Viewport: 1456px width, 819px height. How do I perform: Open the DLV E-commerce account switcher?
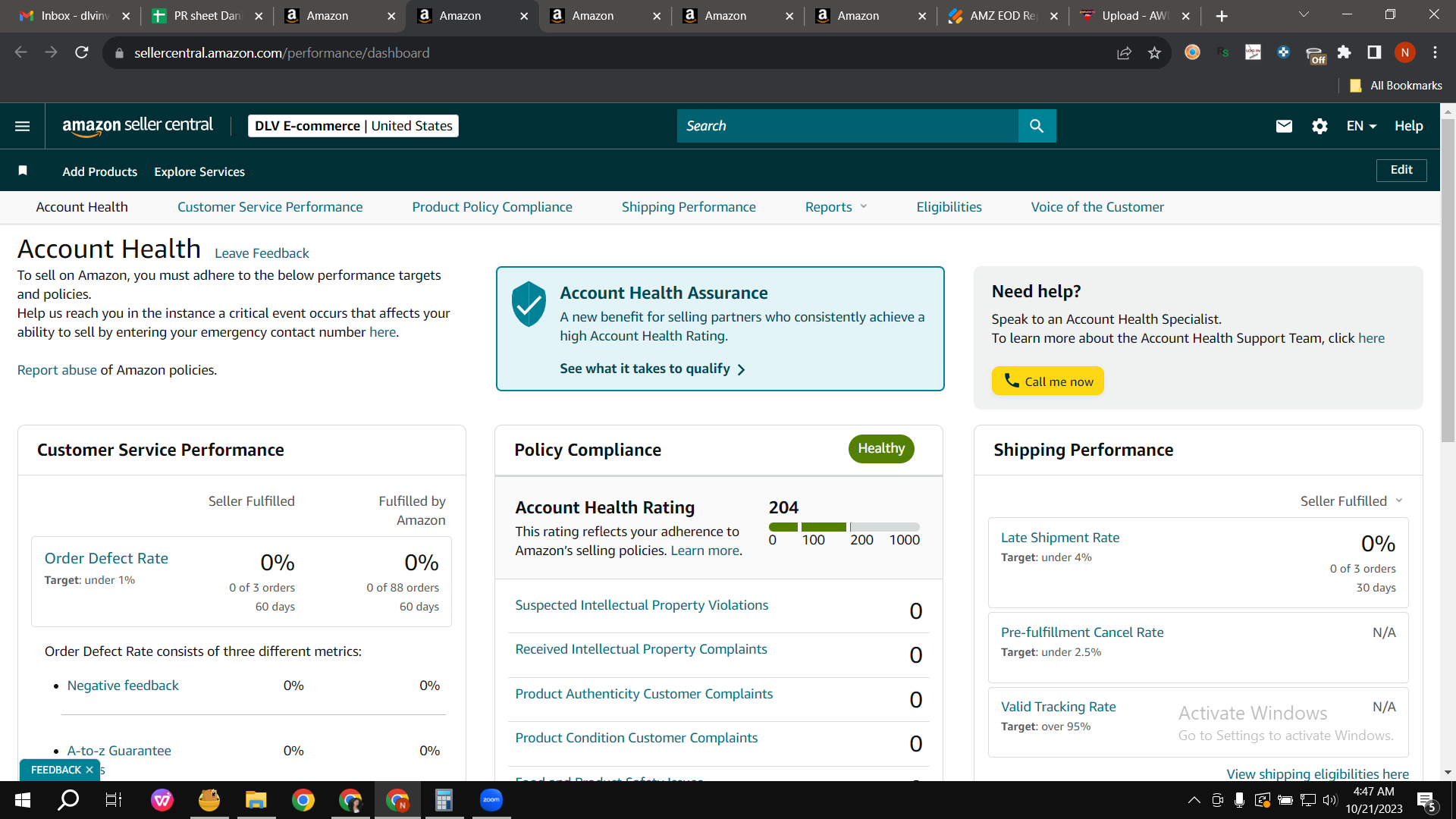point(353,126)
